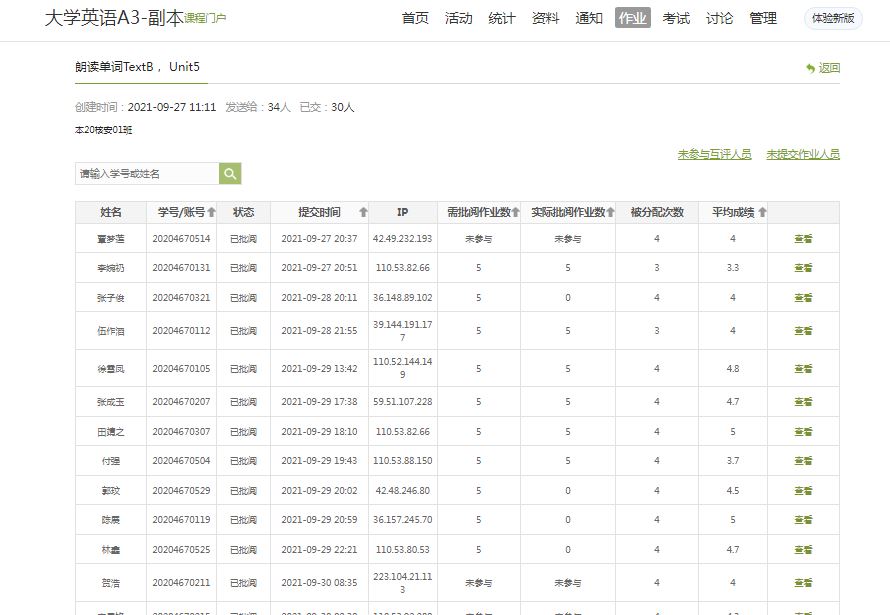Select the average score 4.5 cell

[x=733, y=491]
